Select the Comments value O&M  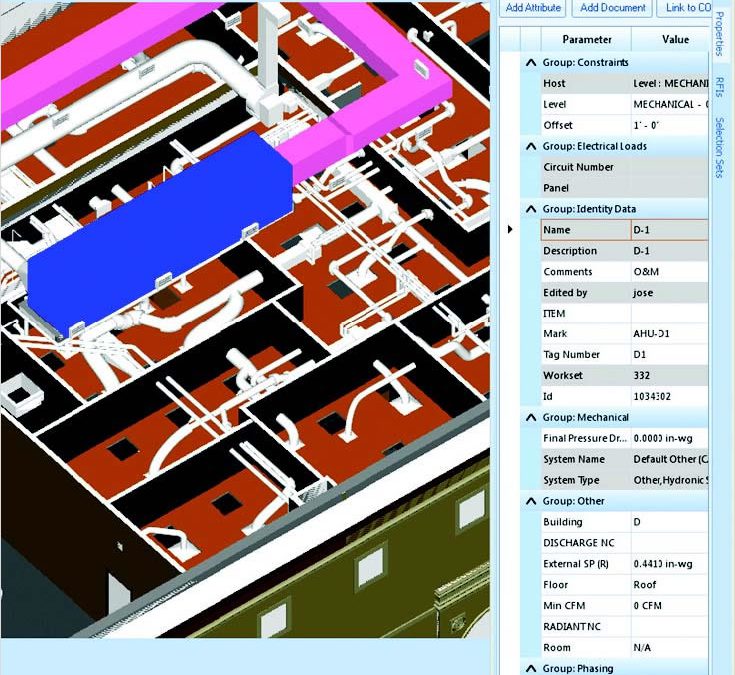[x=668, y=272]
